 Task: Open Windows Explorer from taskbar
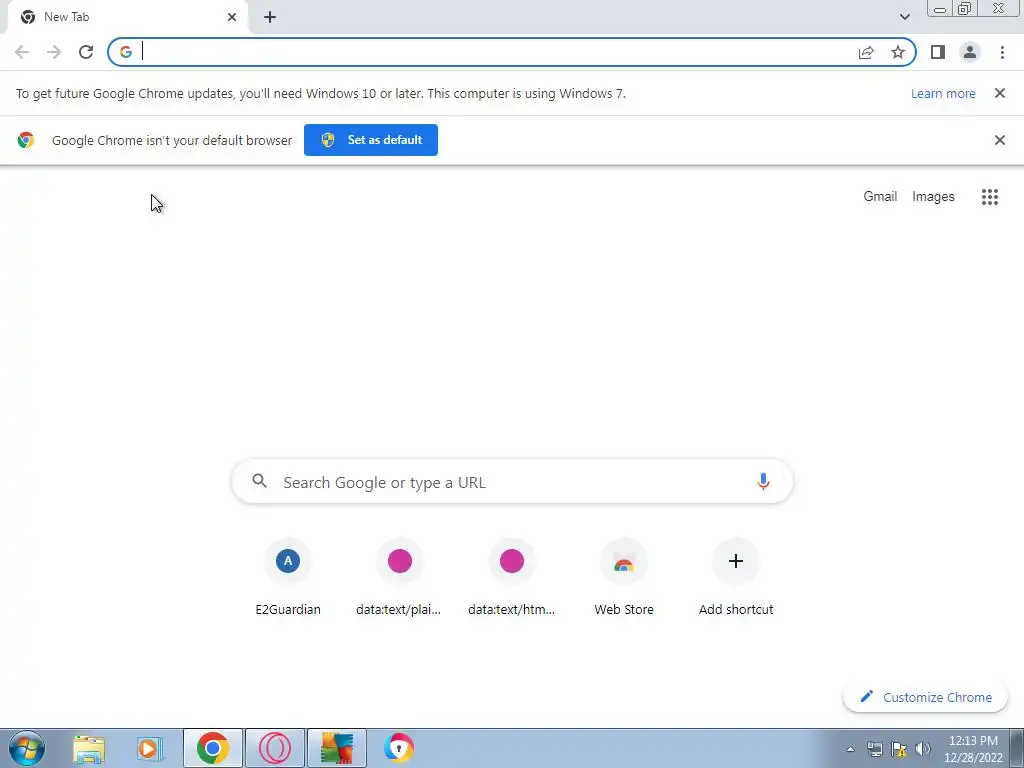[89, 748]
